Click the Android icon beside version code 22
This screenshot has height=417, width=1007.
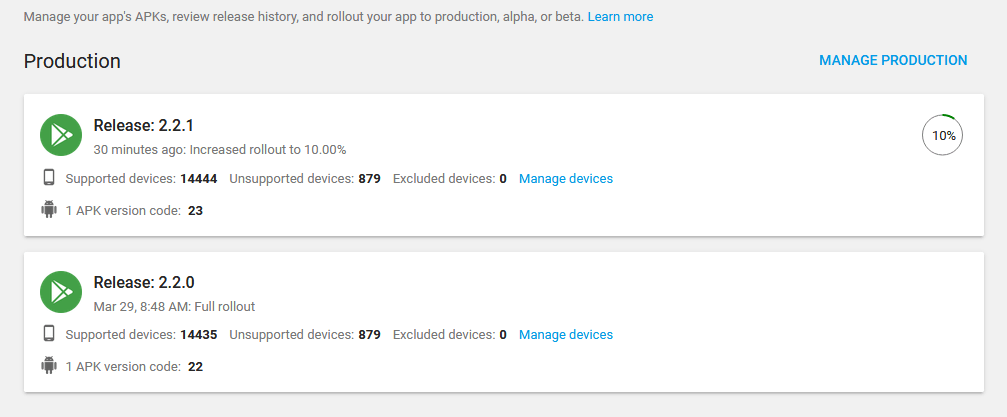point(48,366)
